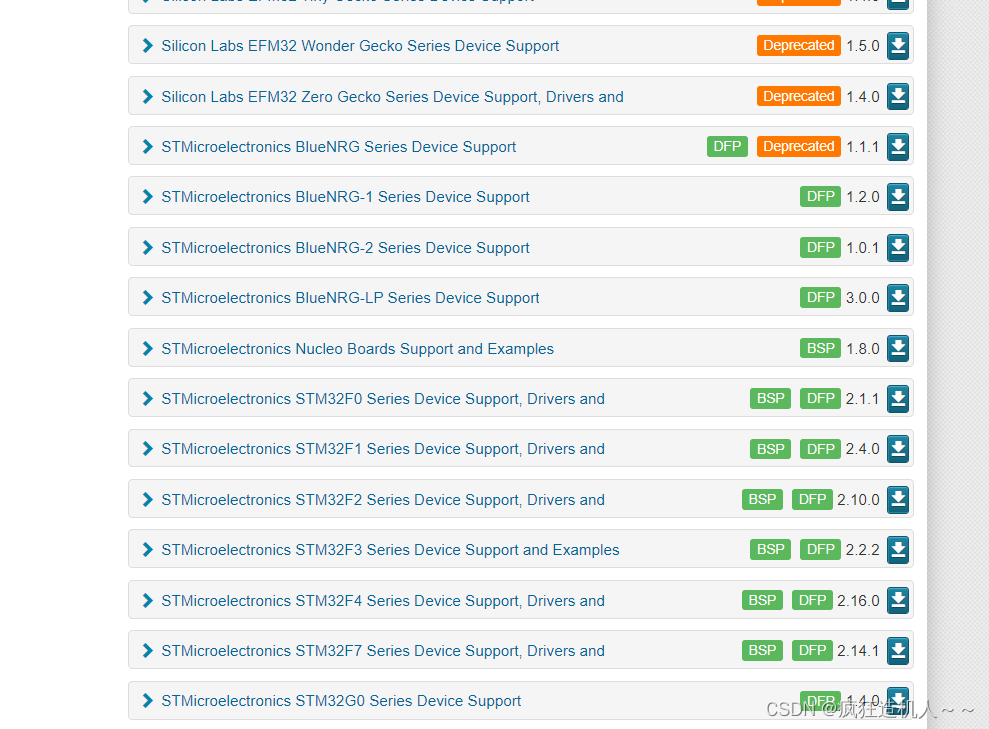Expand the STM32F1 Series row chevron
This screenshot has width=989, height=729.
pyautogui.click(x=148, y=448)
